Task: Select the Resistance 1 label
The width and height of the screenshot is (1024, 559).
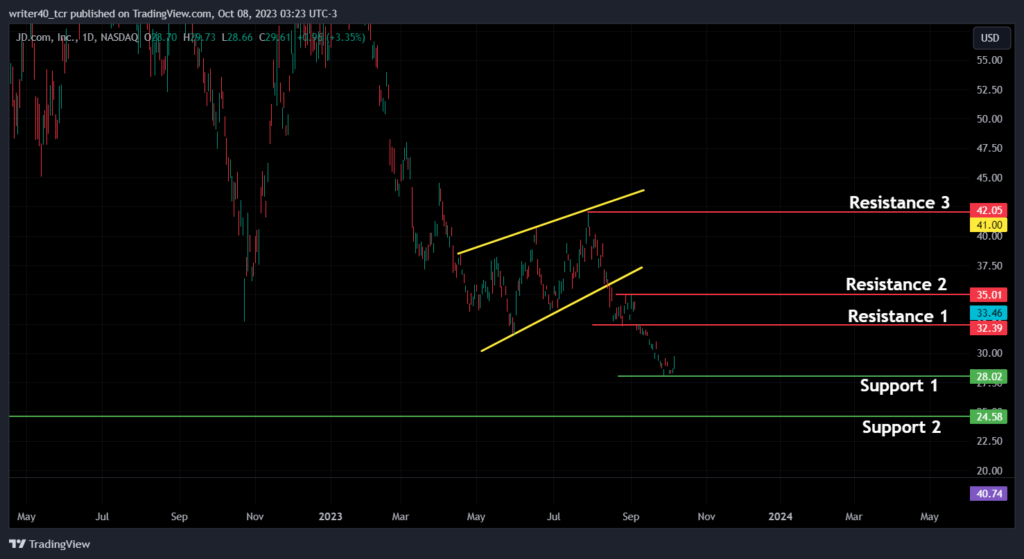Action: 897,316
